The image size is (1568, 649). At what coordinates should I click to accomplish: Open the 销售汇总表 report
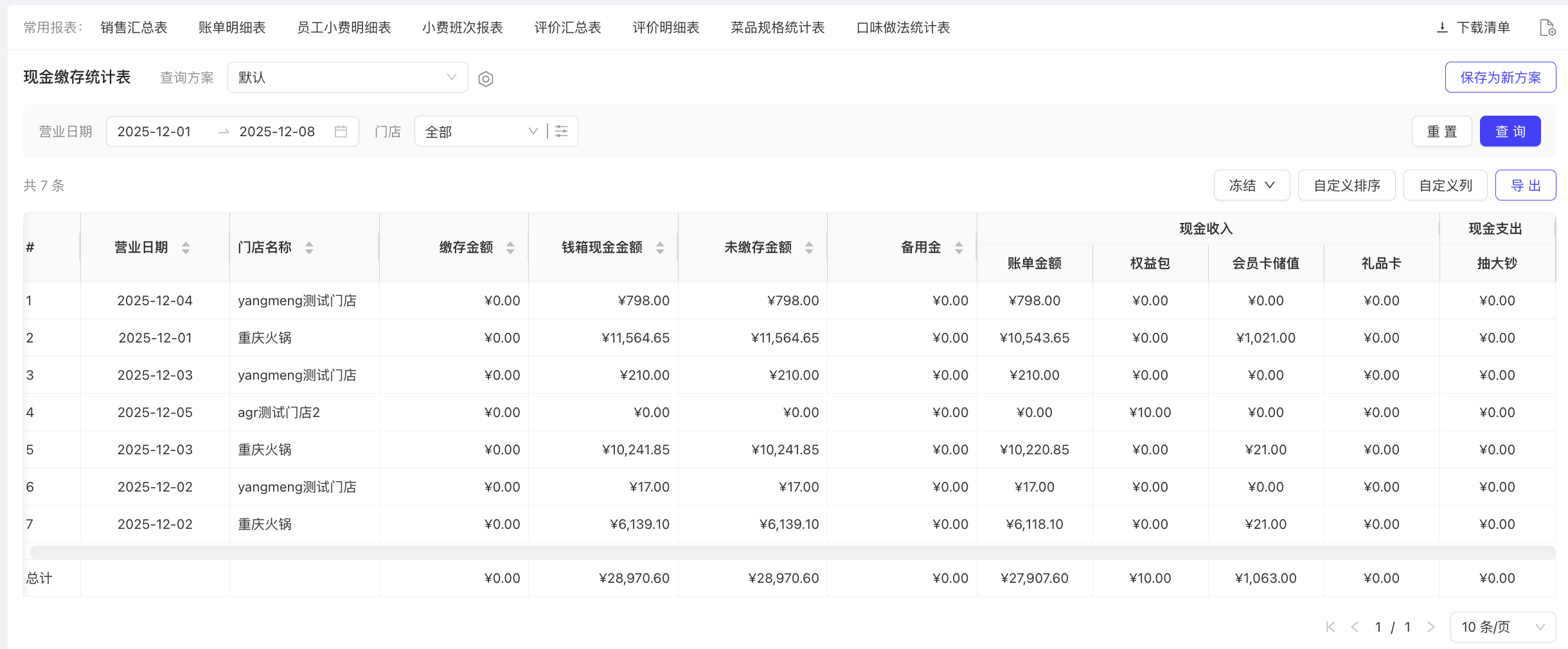point(134,28)
